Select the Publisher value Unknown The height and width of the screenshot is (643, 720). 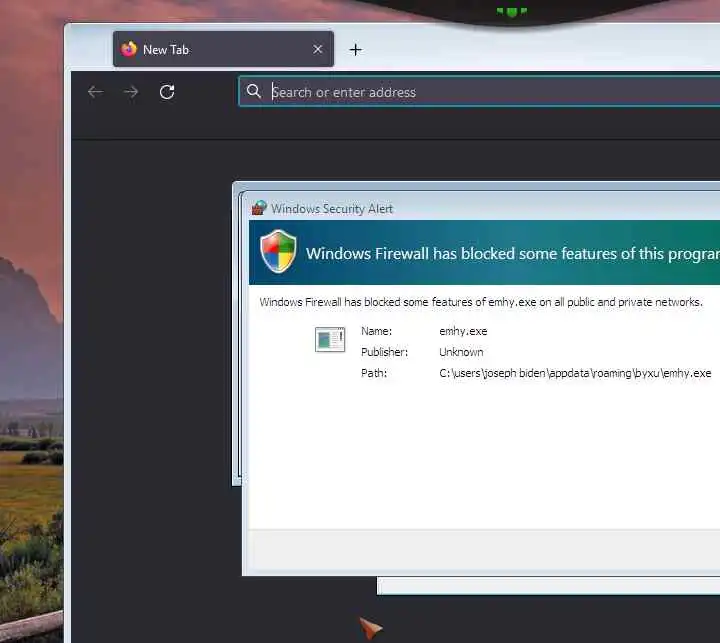click(x=461, y=352)
